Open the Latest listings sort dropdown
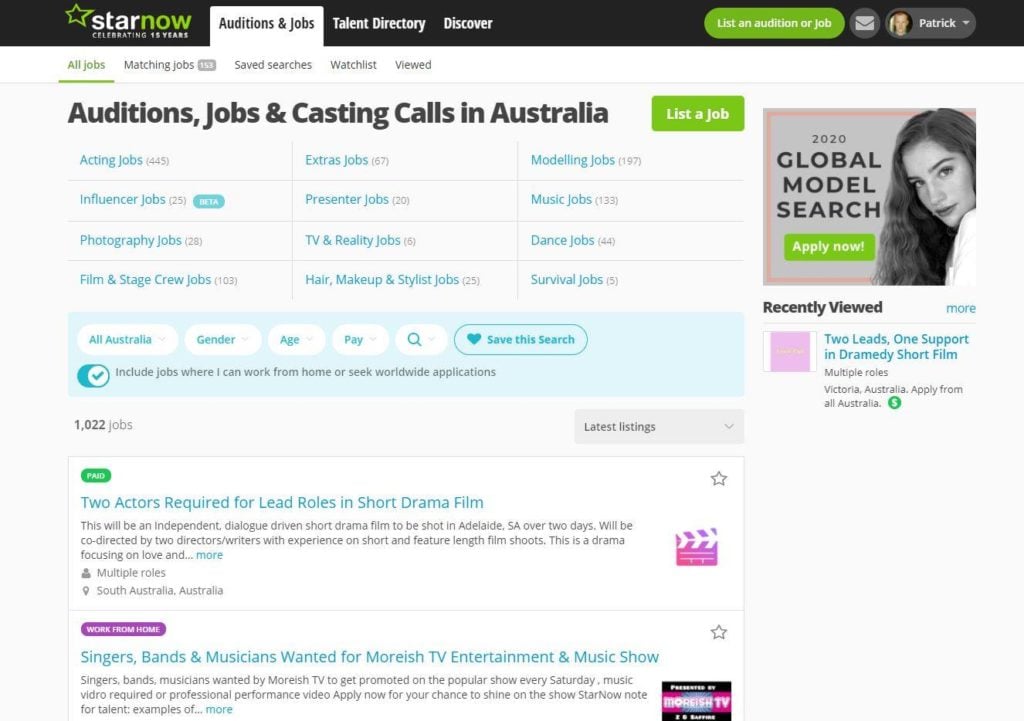The image size is (1024, 721). tap(659, 426)
